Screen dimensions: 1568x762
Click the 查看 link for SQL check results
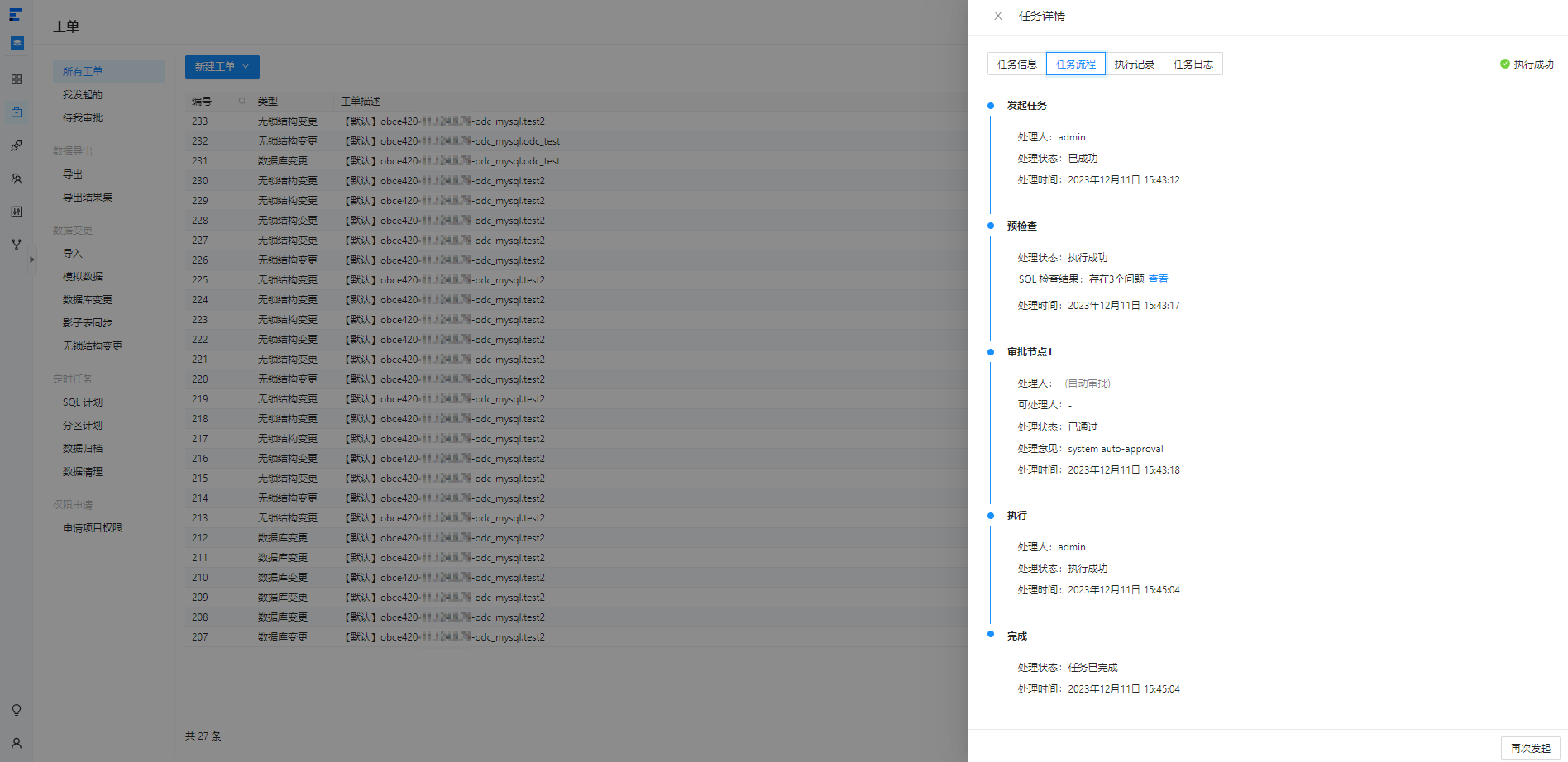1158,279
